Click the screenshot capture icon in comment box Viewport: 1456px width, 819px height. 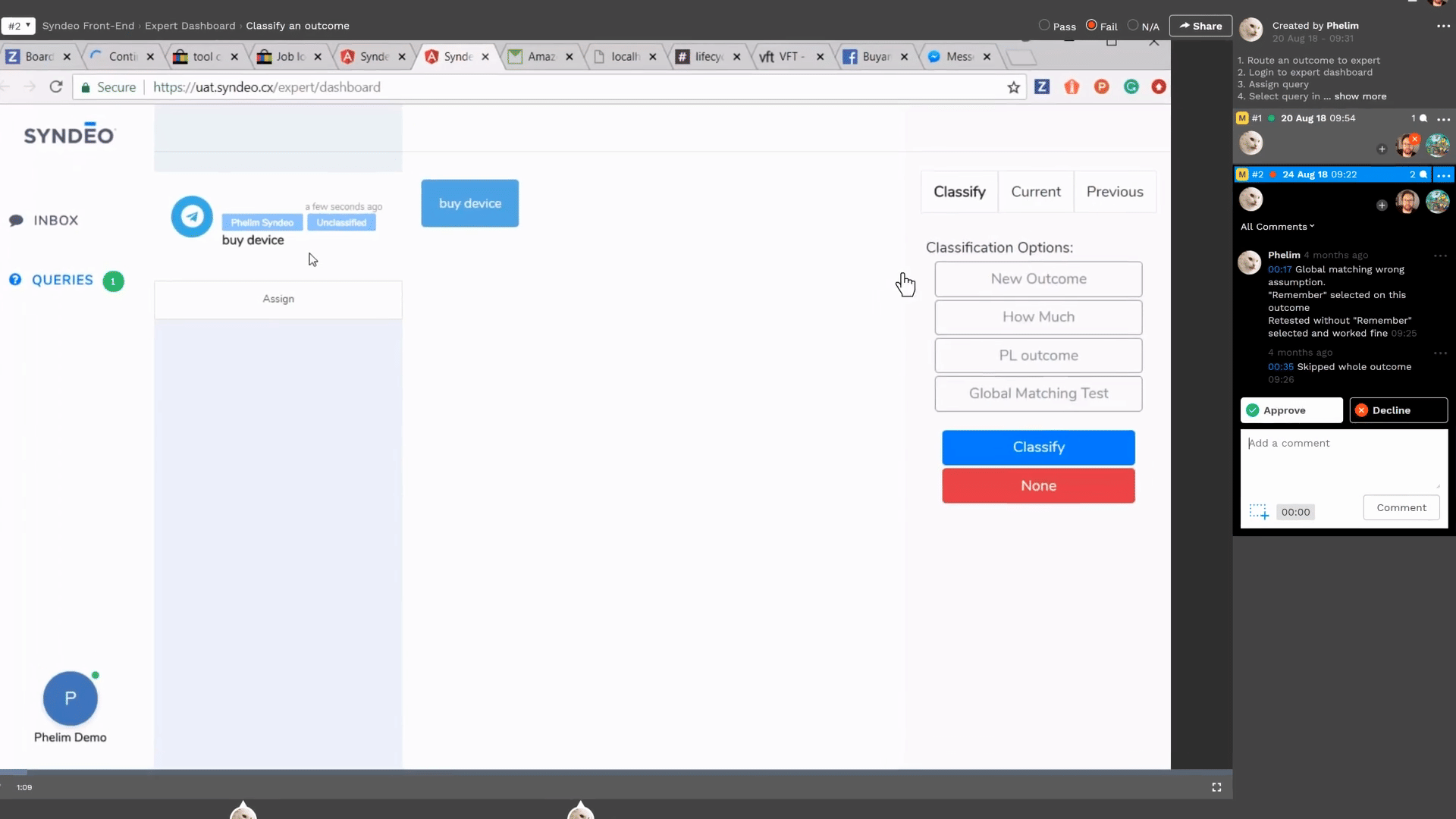pyautogui.click(x=1259, y=512)
